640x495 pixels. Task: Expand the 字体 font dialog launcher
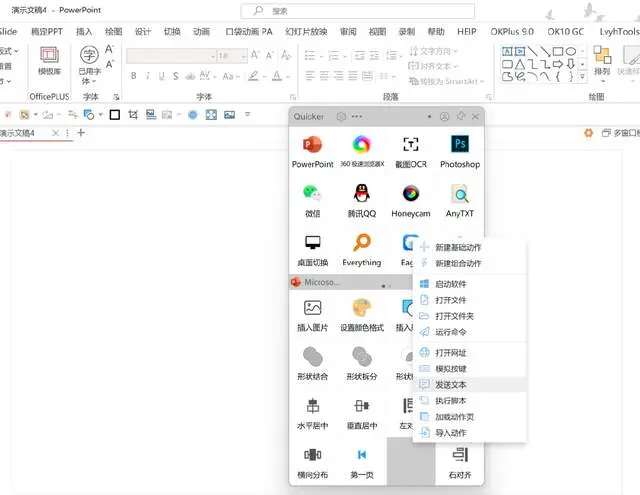(293, 97)
